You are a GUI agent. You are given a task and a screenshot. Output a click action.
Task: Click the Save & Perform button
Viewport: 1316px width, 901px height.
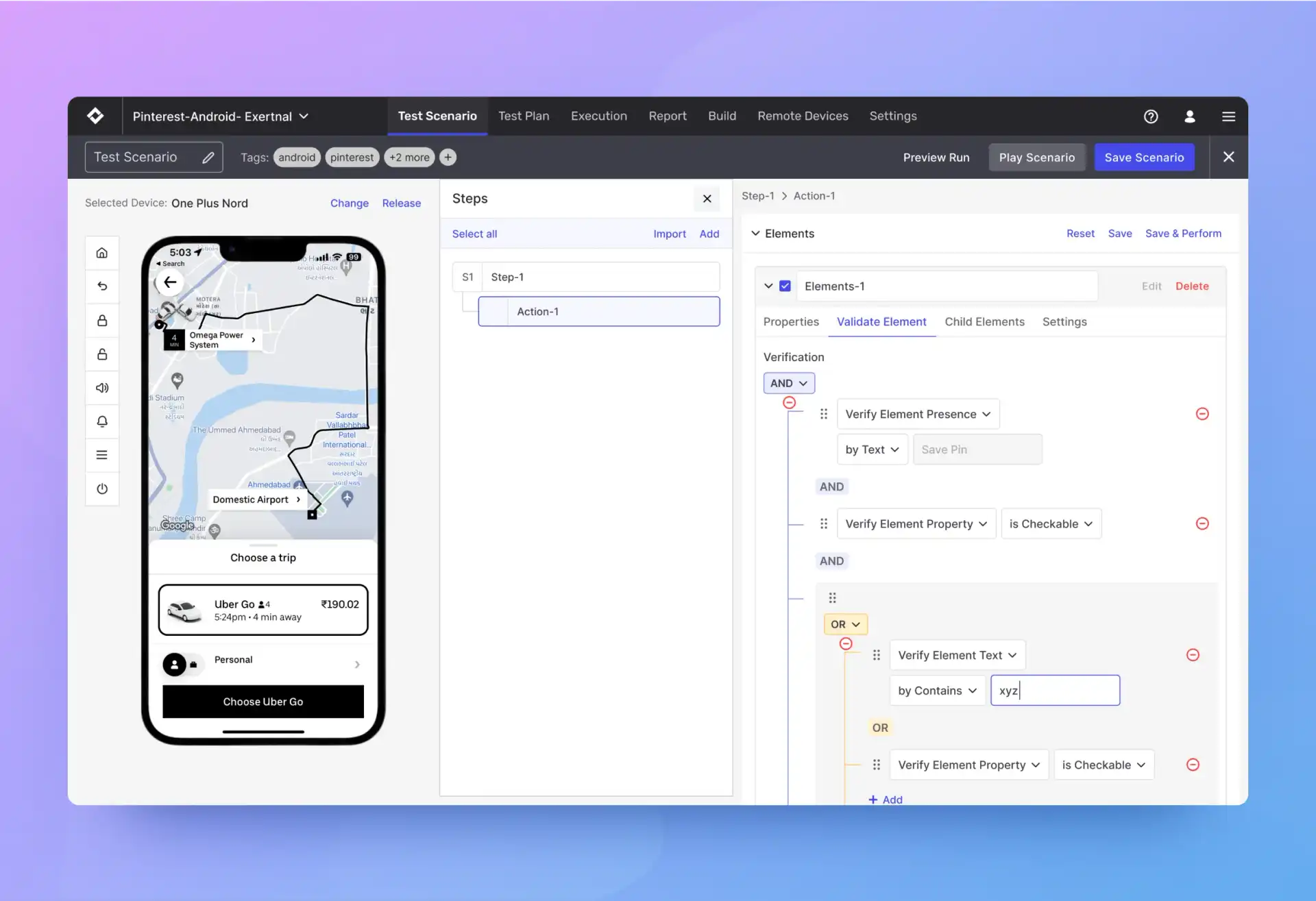(x=1183, y=233)
